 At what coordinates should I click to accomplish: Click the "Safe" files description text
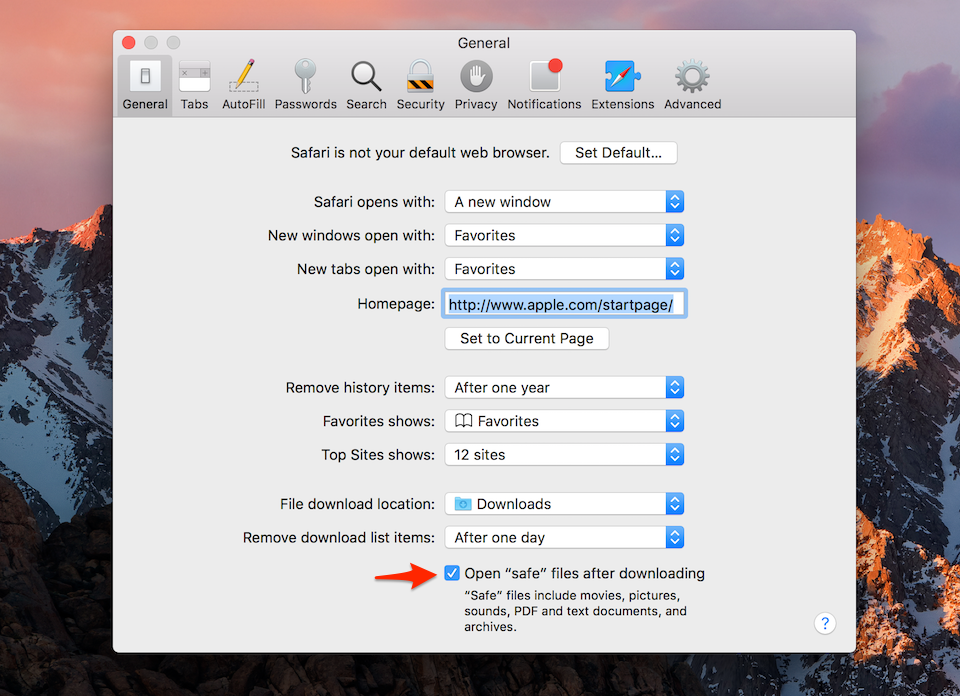(575, 611)
